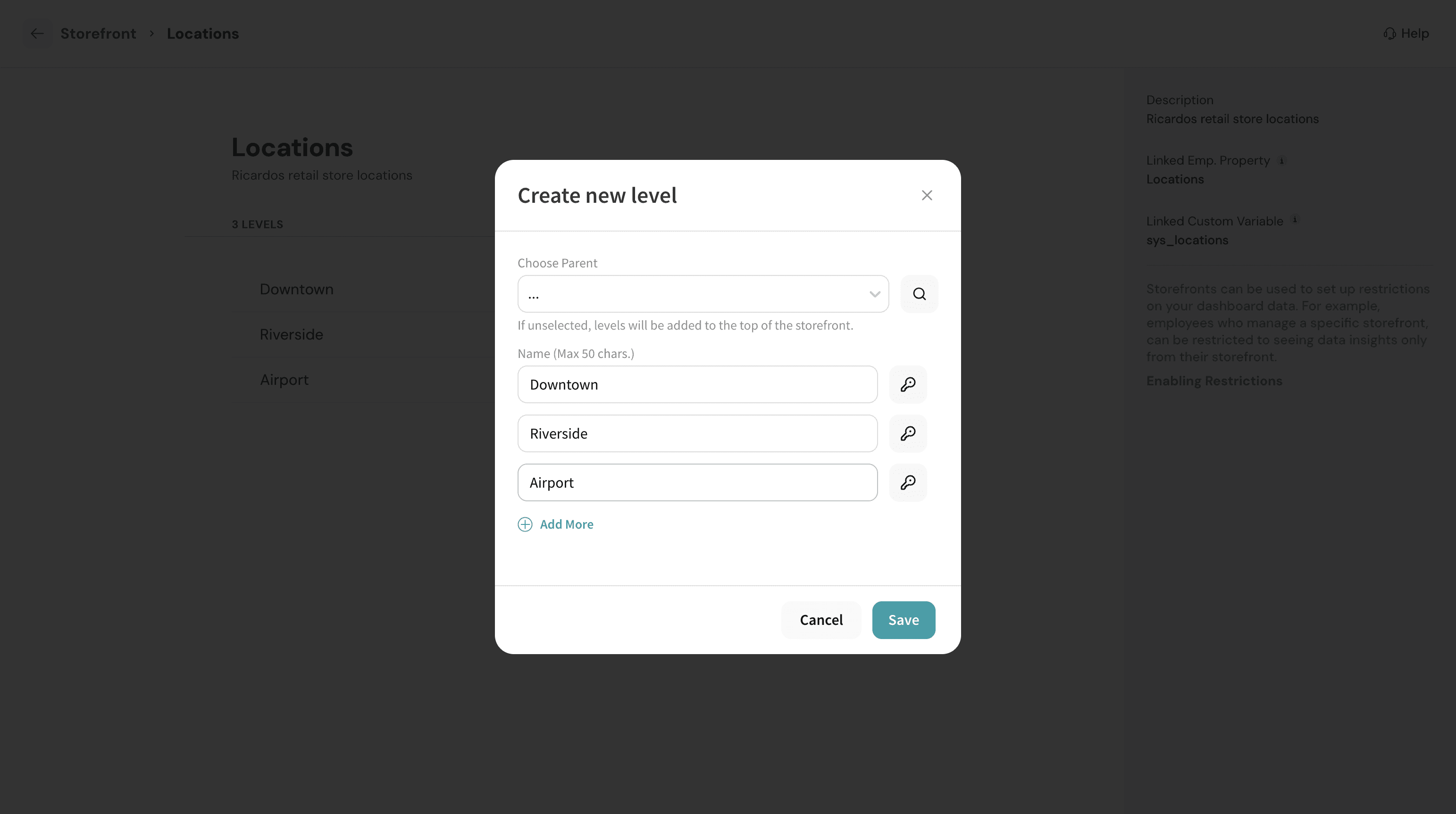The height and width of the screenshot is (814, 1456).
Task: Focus the Downtown name input field
Action: click(x=697, y=384)
